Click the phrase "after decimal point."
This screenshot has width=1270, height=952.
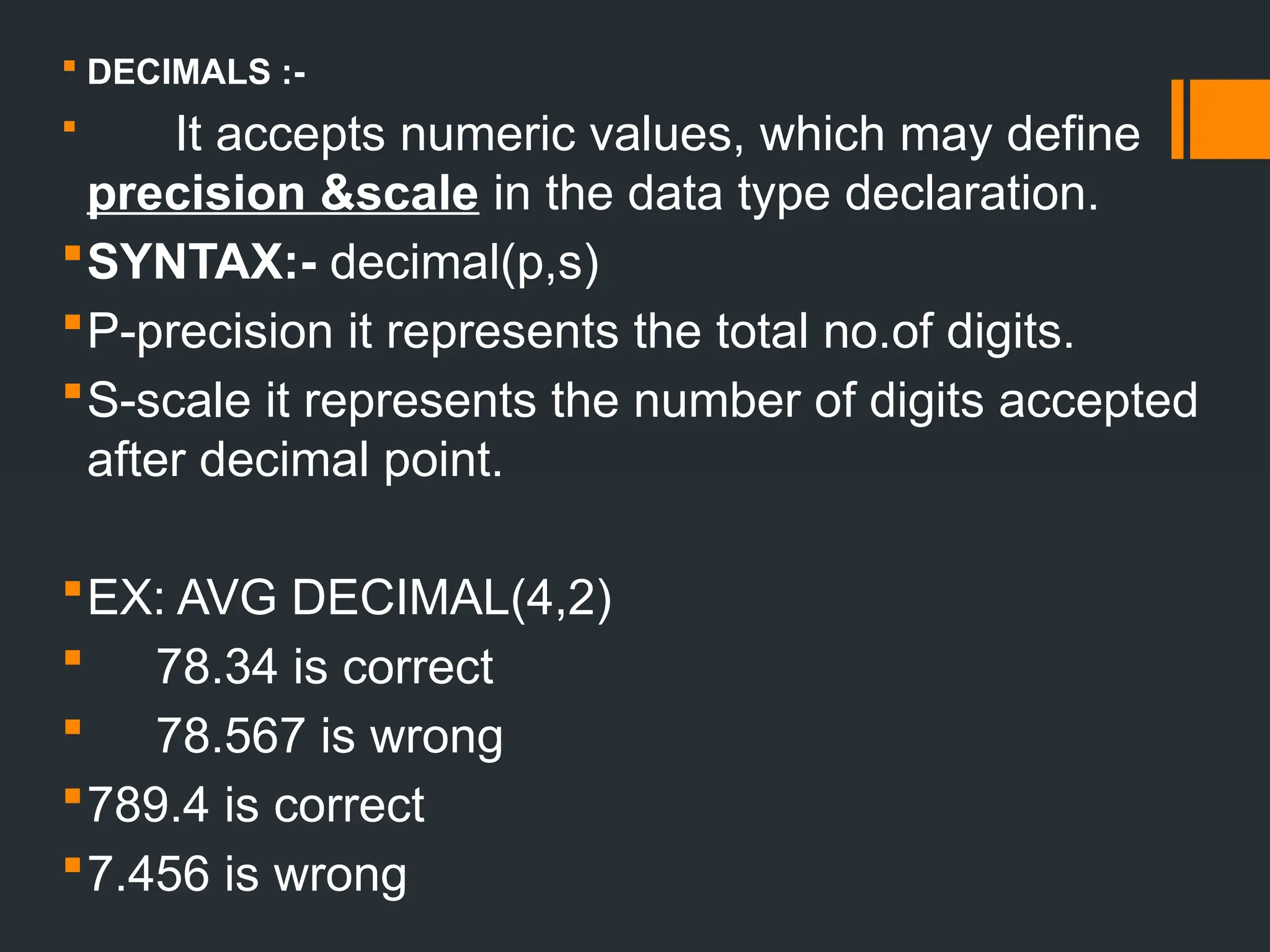[x=295, y=461]
